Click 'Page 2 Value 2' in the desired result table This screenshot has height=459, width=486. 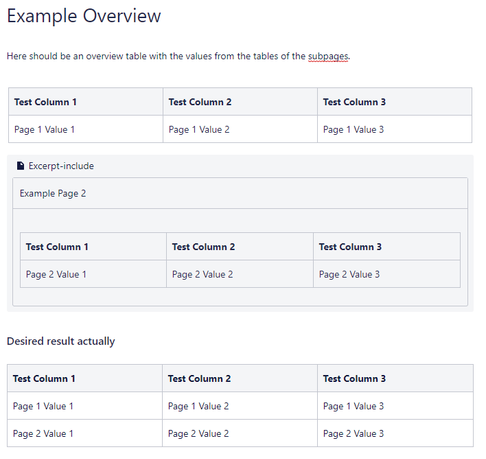240,433
